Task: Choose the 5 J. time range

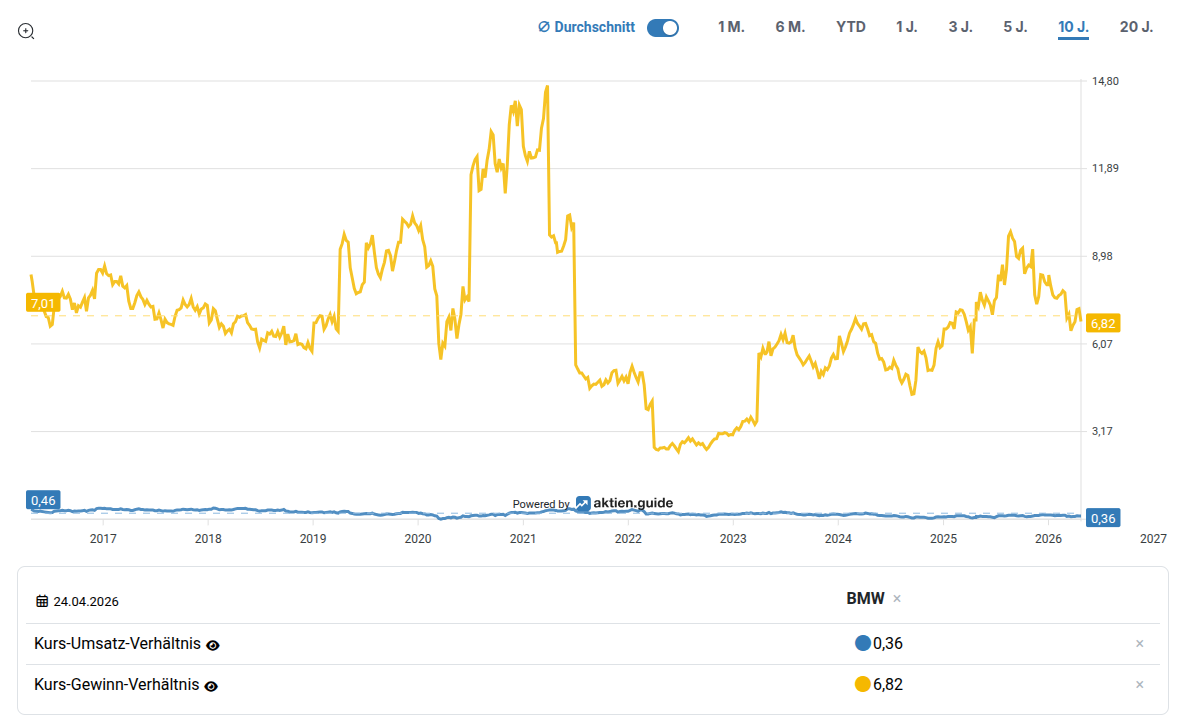Action: [x=1015, y=27]
